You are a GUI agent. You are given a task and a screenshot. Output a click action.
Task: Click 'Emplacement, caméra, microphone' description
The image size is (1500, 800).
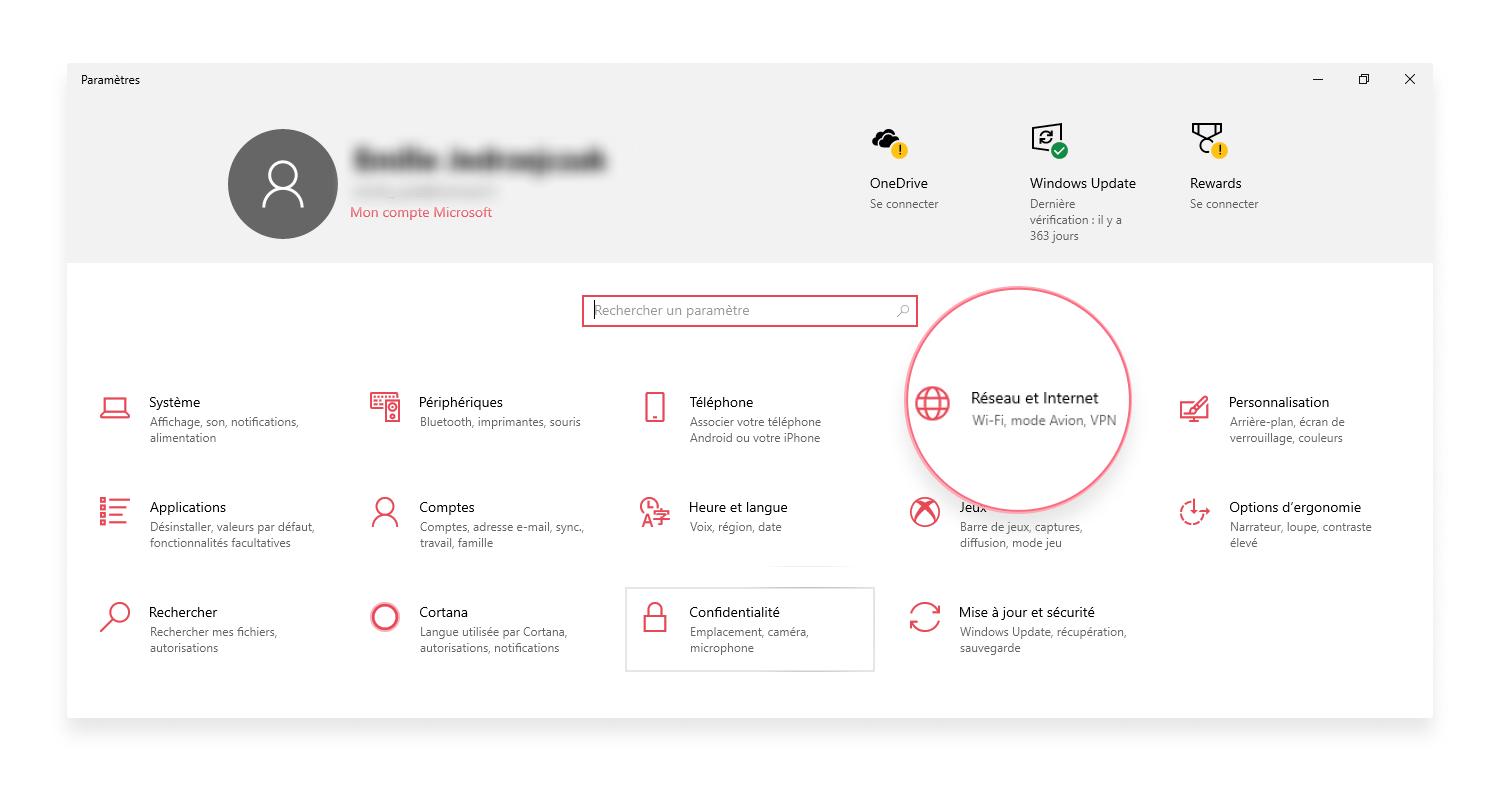749,640
